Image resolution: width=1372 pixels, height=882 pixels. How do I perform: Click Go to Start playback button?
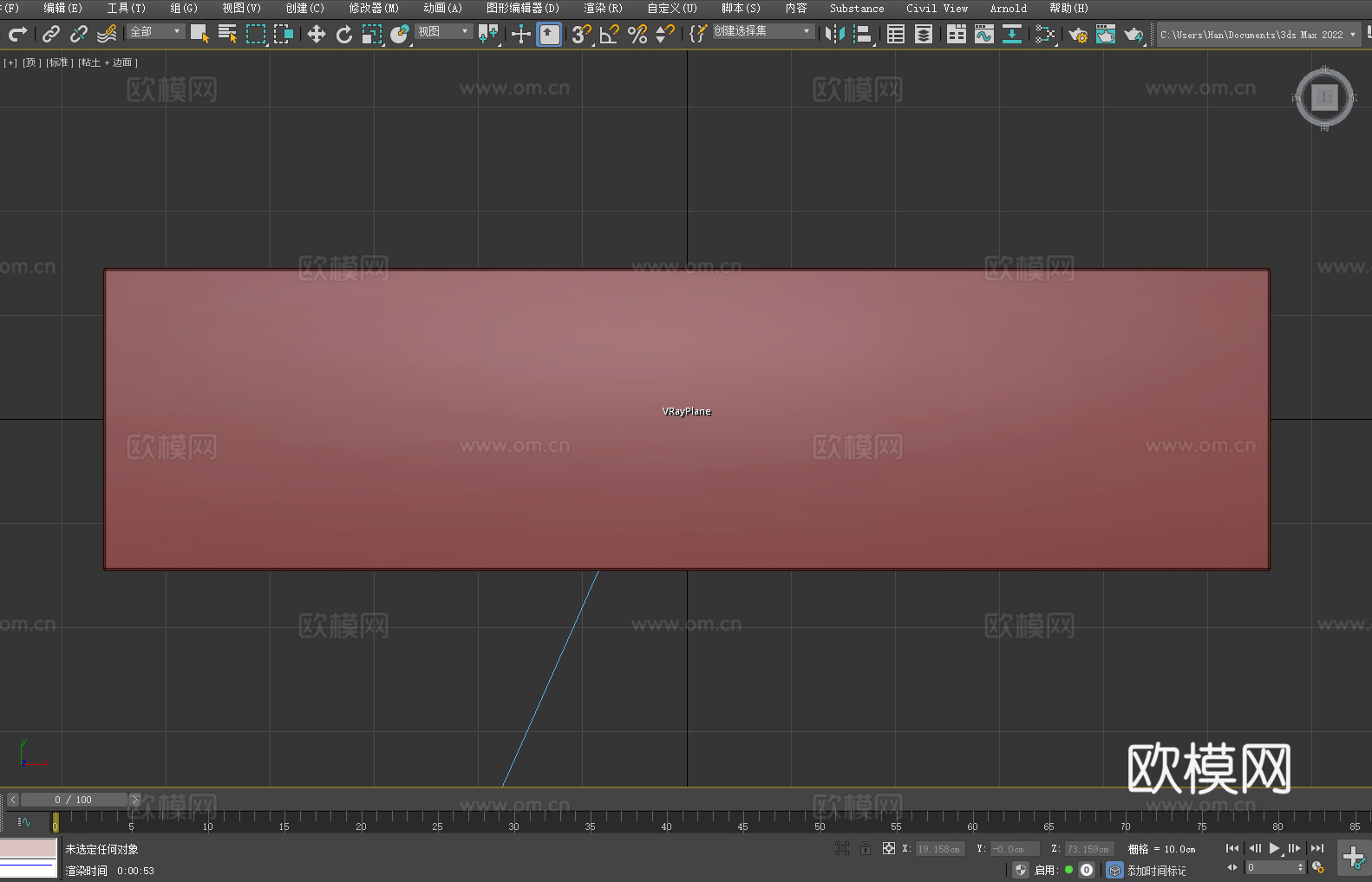(1232, 848)
